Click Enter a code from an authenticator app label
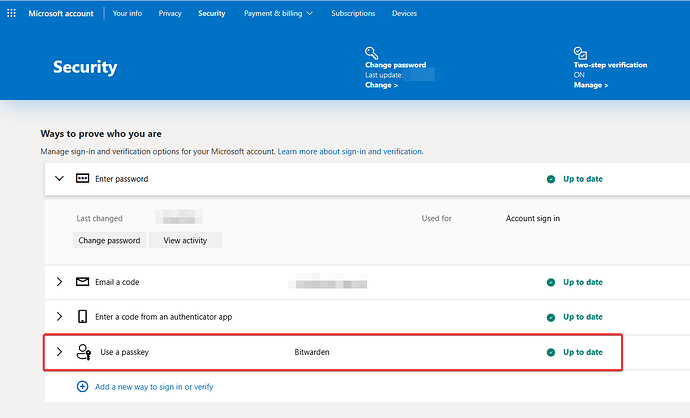Screen dimensions: 690x418 click(164, 317)
